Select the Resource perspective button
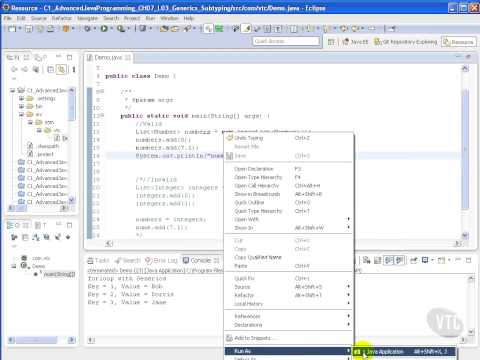The height and width of the screenshot is (360, 480). [x=458, y=42]
